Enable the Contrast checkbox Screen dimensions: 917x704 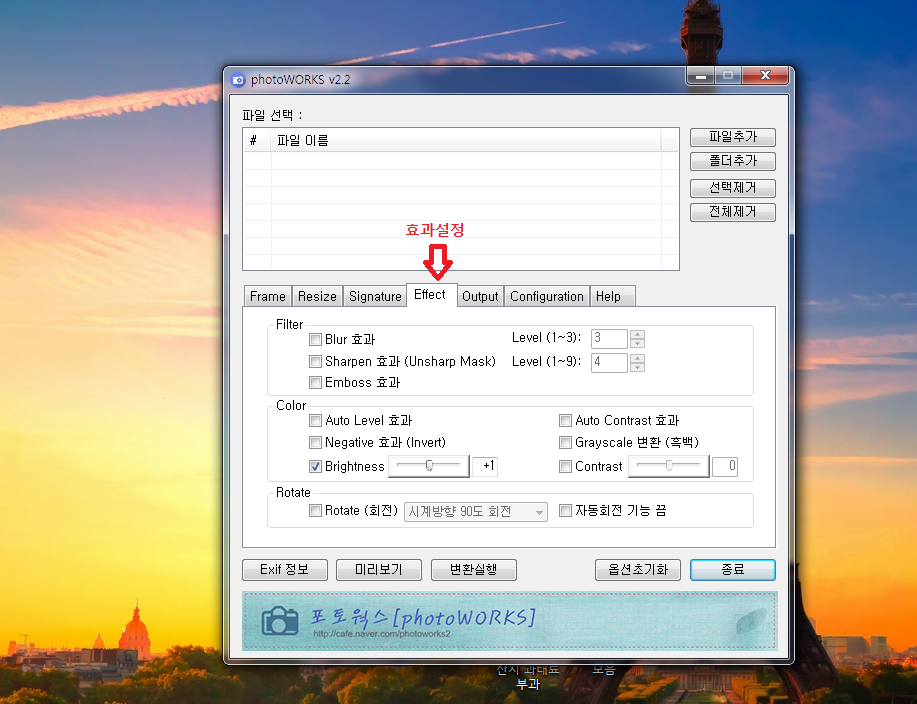[x=565, y=466]
